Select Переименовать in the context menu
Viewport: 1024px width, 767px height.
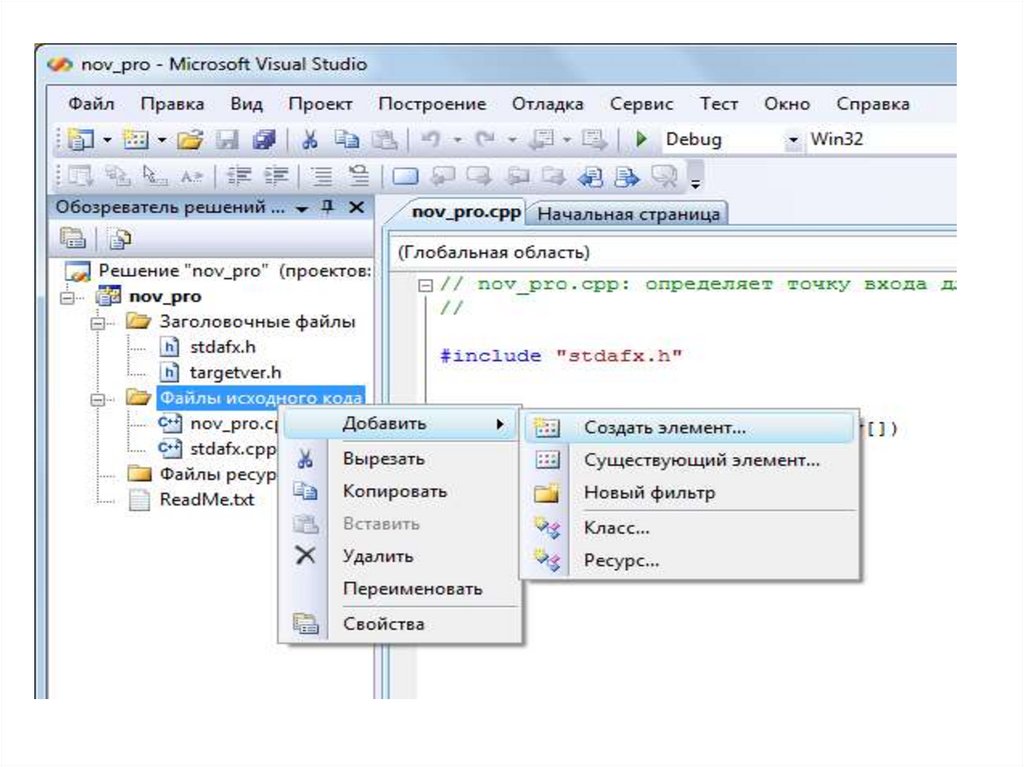[x=412, y=589]
